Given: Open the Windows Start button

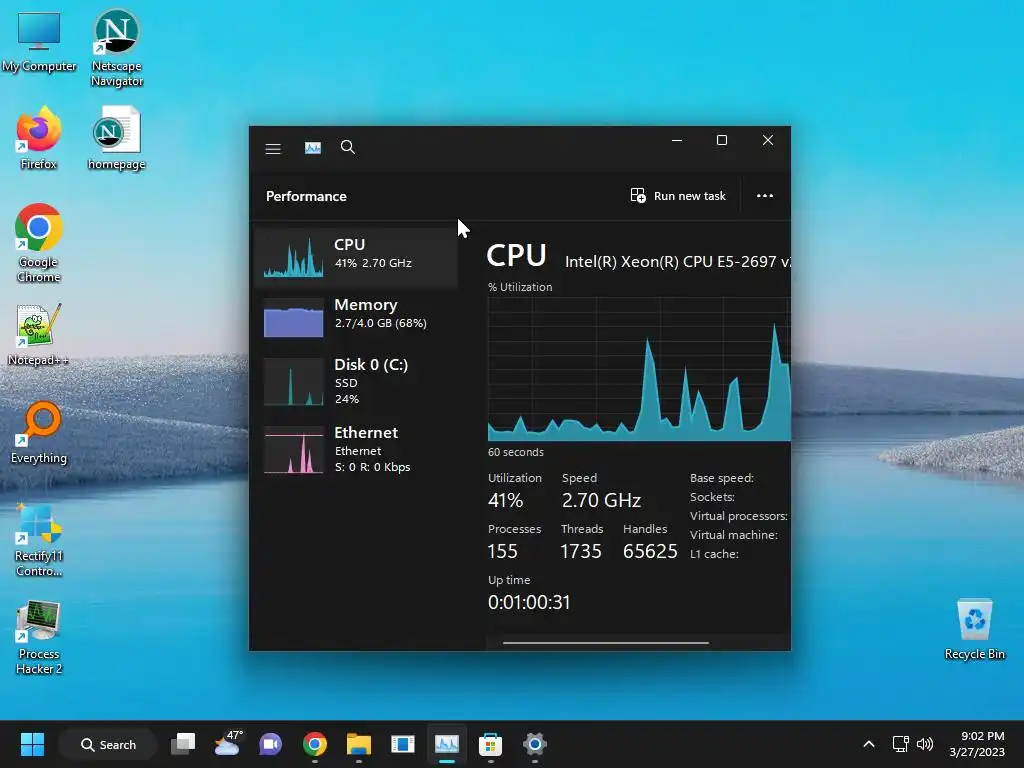Looking at the screenshot, I should tap(32, 744).
